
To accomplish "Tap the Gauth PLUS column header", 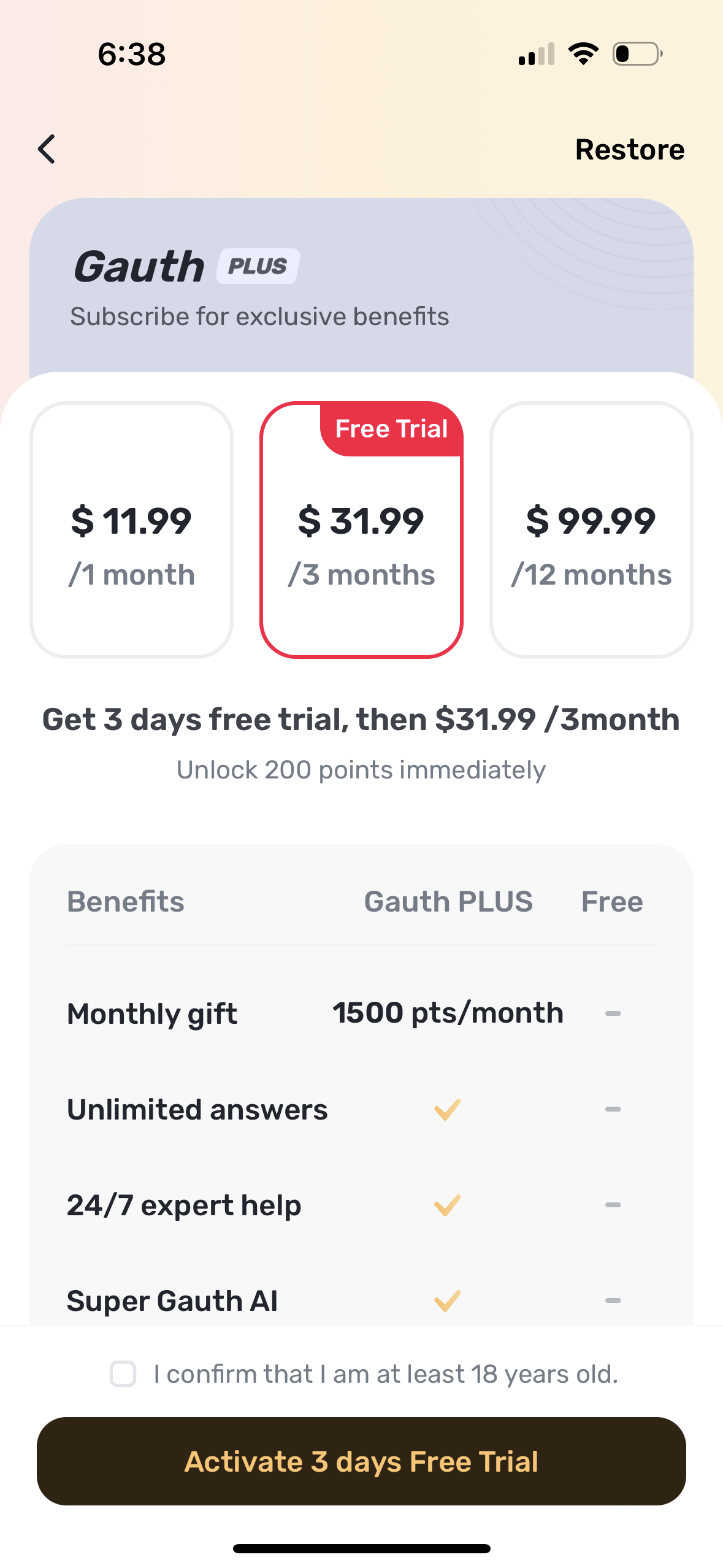I will pyautogui.click(x=448, y=902).
